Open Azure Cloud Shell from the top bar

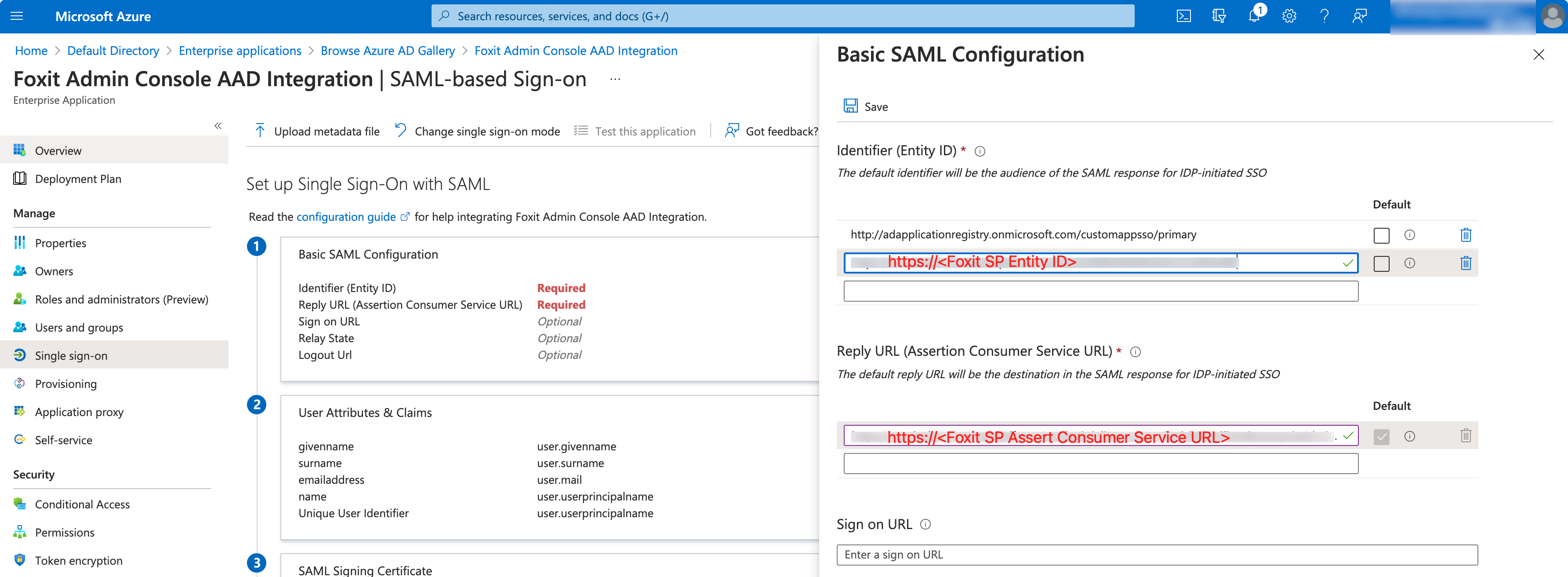[x=1184, y=16]
